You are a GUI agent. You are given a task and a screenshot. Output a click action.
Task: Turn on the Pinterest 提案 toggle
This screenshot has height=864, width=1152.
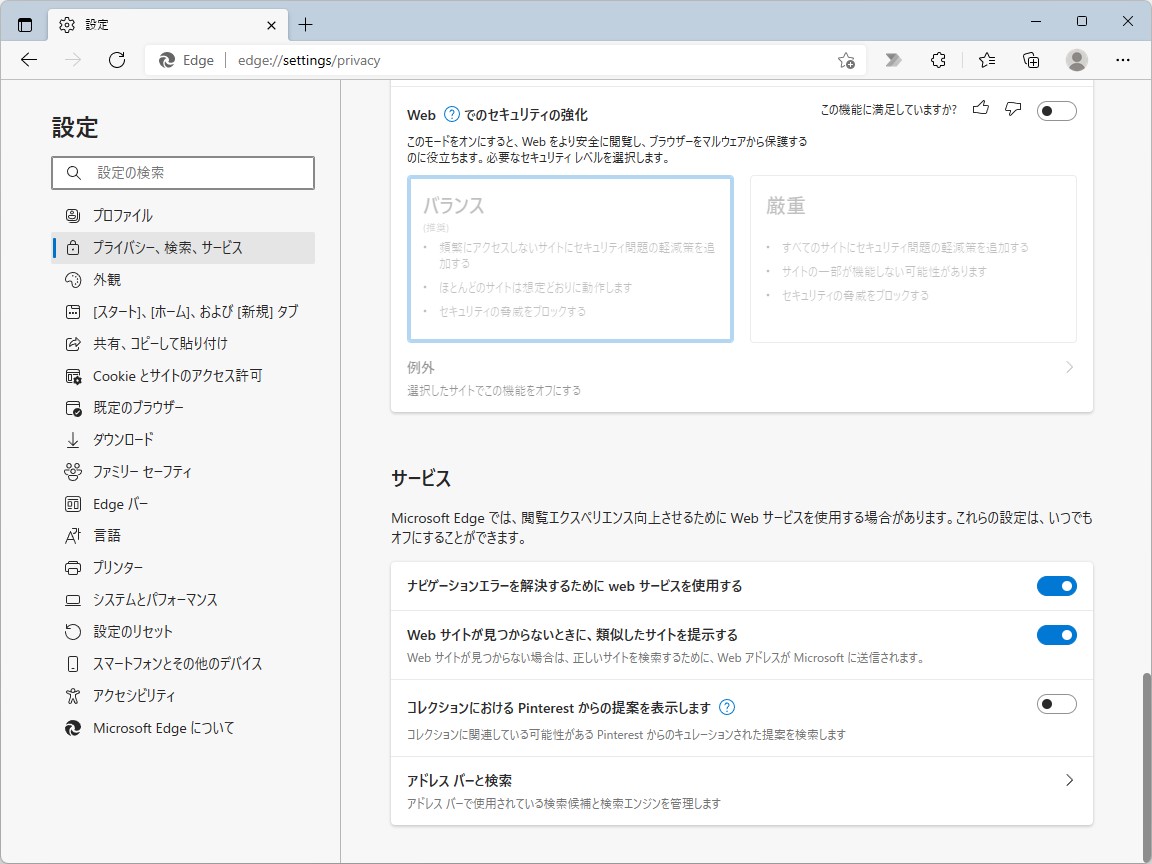[x=1057, y=704]
